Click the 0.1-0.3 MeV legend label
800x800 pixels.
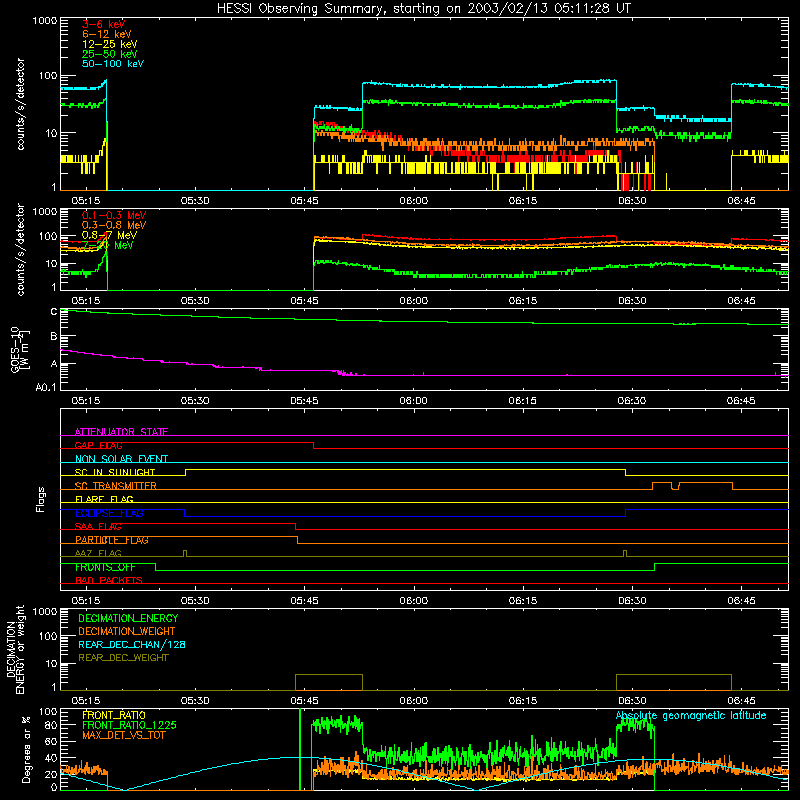point(114,215)
